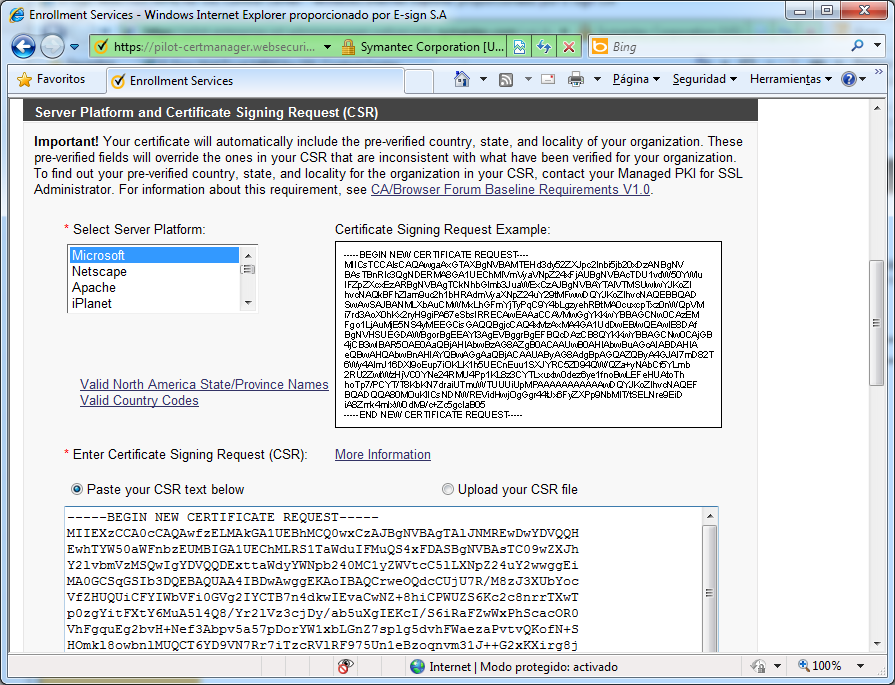Viewport: 895px width, 685px height.
Task: Click the security padlock icon in address bar
Action: [x=348, y=47]
